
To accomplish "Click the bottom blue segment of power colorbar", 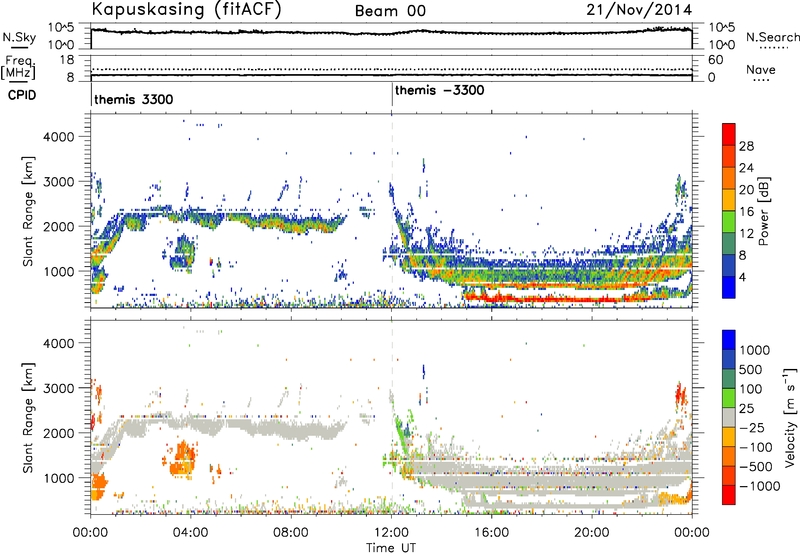I will 729,288.
